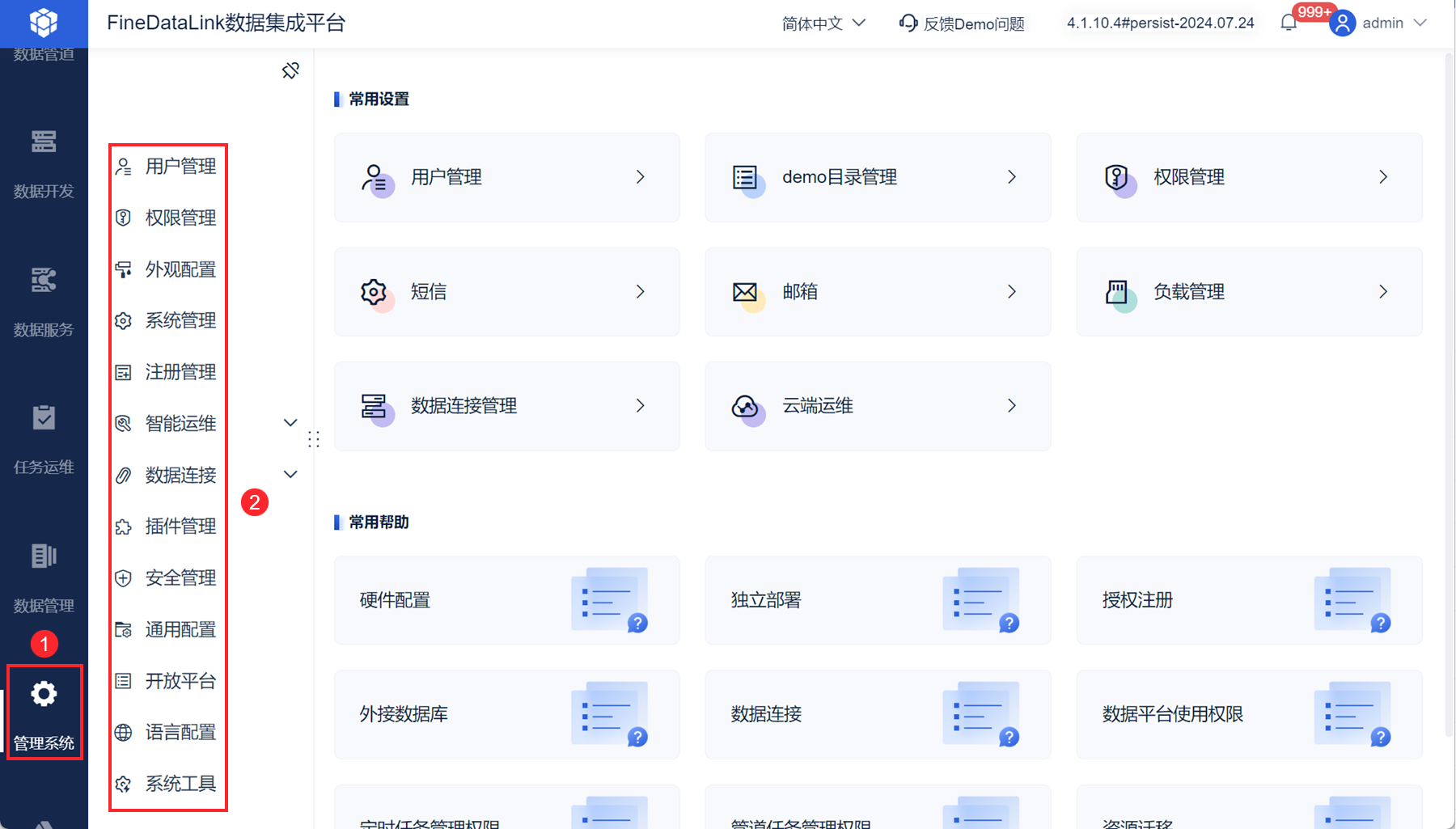Click the 负载管理 card icon
Image resolution: width=1456 pixels, height=829 pixels.
pyautogui.click(x=1116, y=292)
